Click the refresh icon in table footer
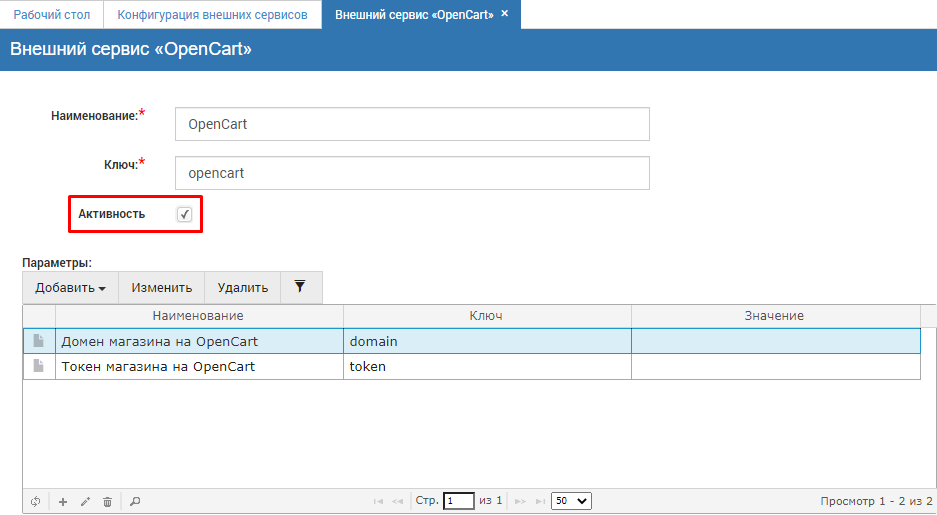 tap(35, 501)
